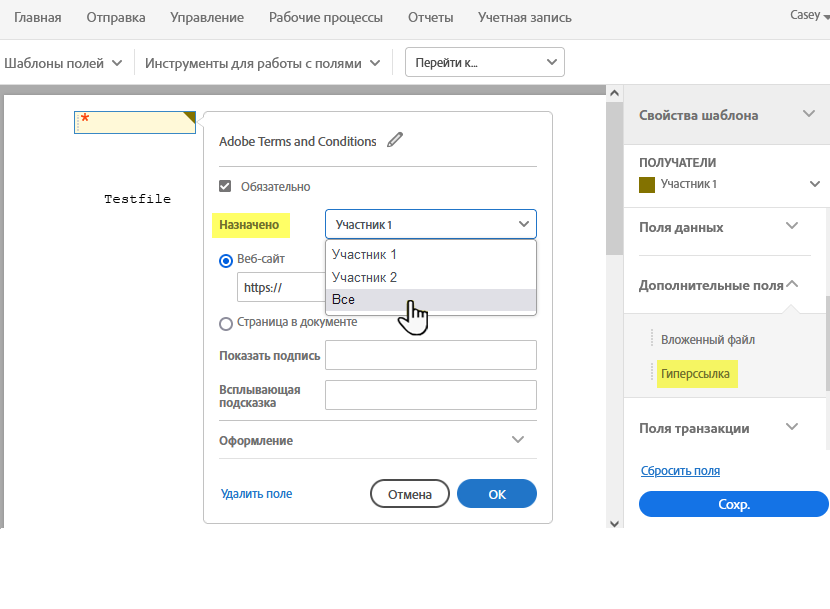Select Страница в документе radio option
The height and width of the screenshot is (609, 830).
click(226, 323)
